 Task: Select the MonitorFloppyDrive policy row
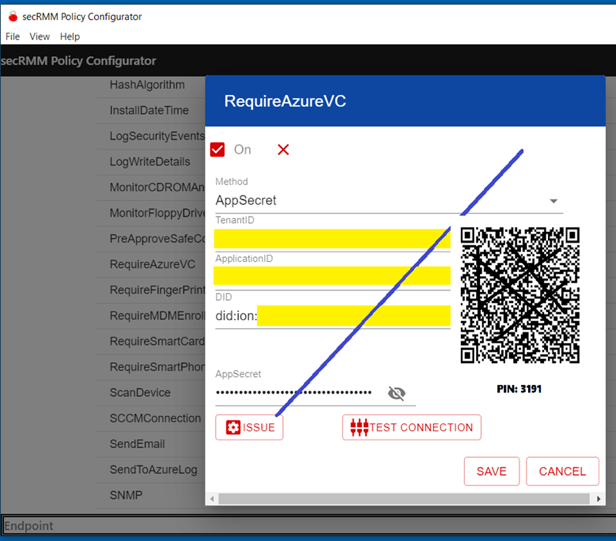151,213
